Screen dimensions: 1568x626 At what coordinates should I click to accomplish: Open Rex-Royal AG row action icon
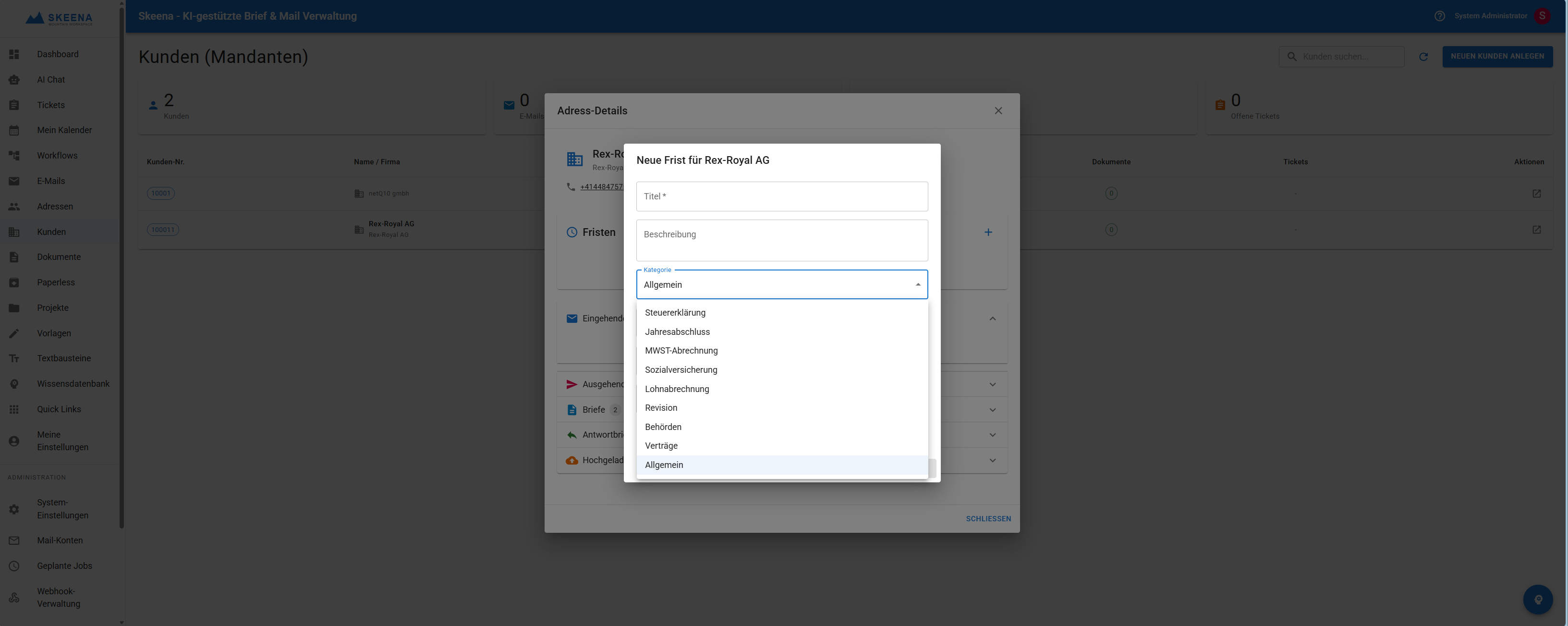point(1536,230)
